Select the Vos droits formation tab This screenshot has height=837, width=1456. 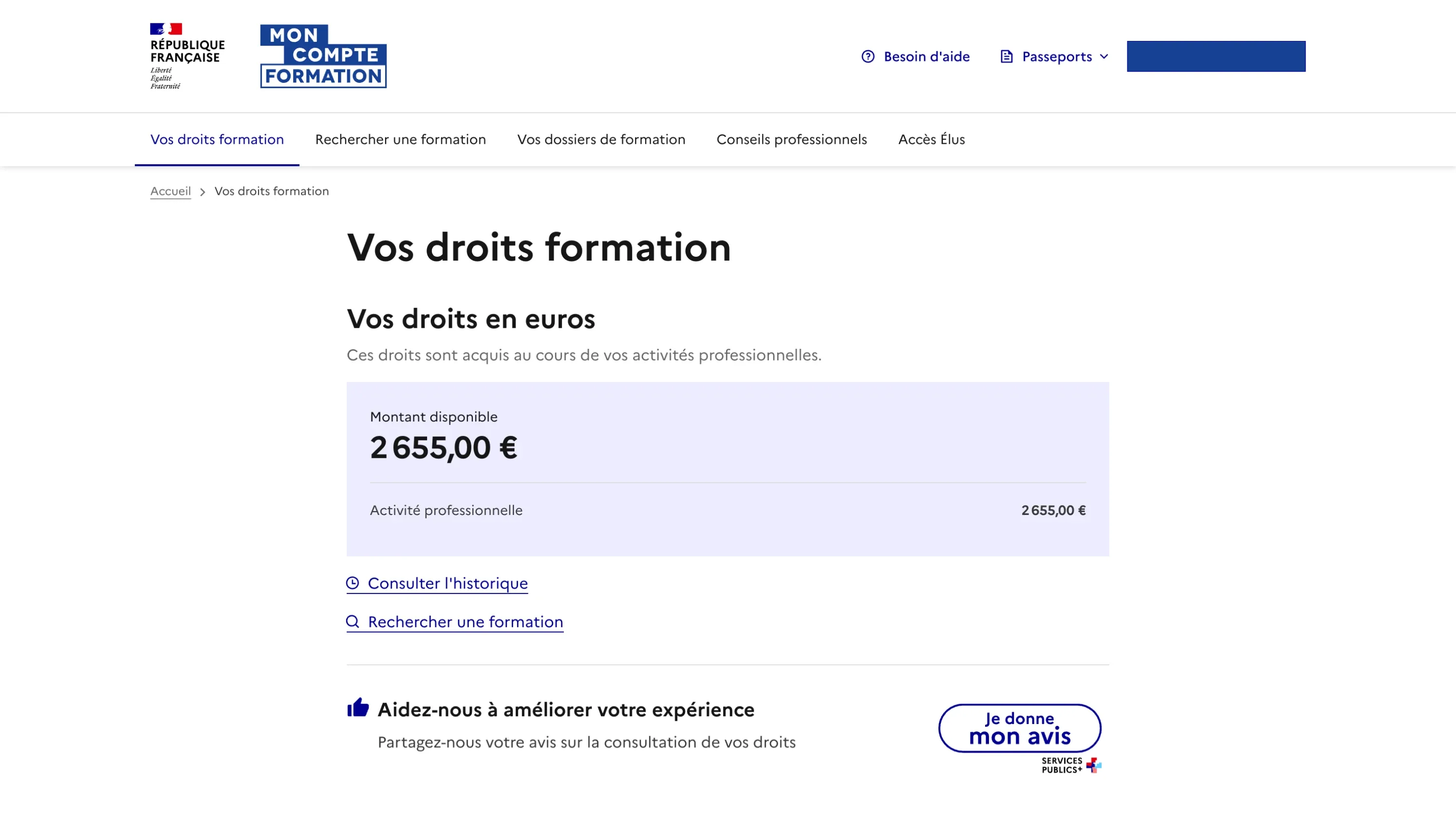tap(217, 139)
